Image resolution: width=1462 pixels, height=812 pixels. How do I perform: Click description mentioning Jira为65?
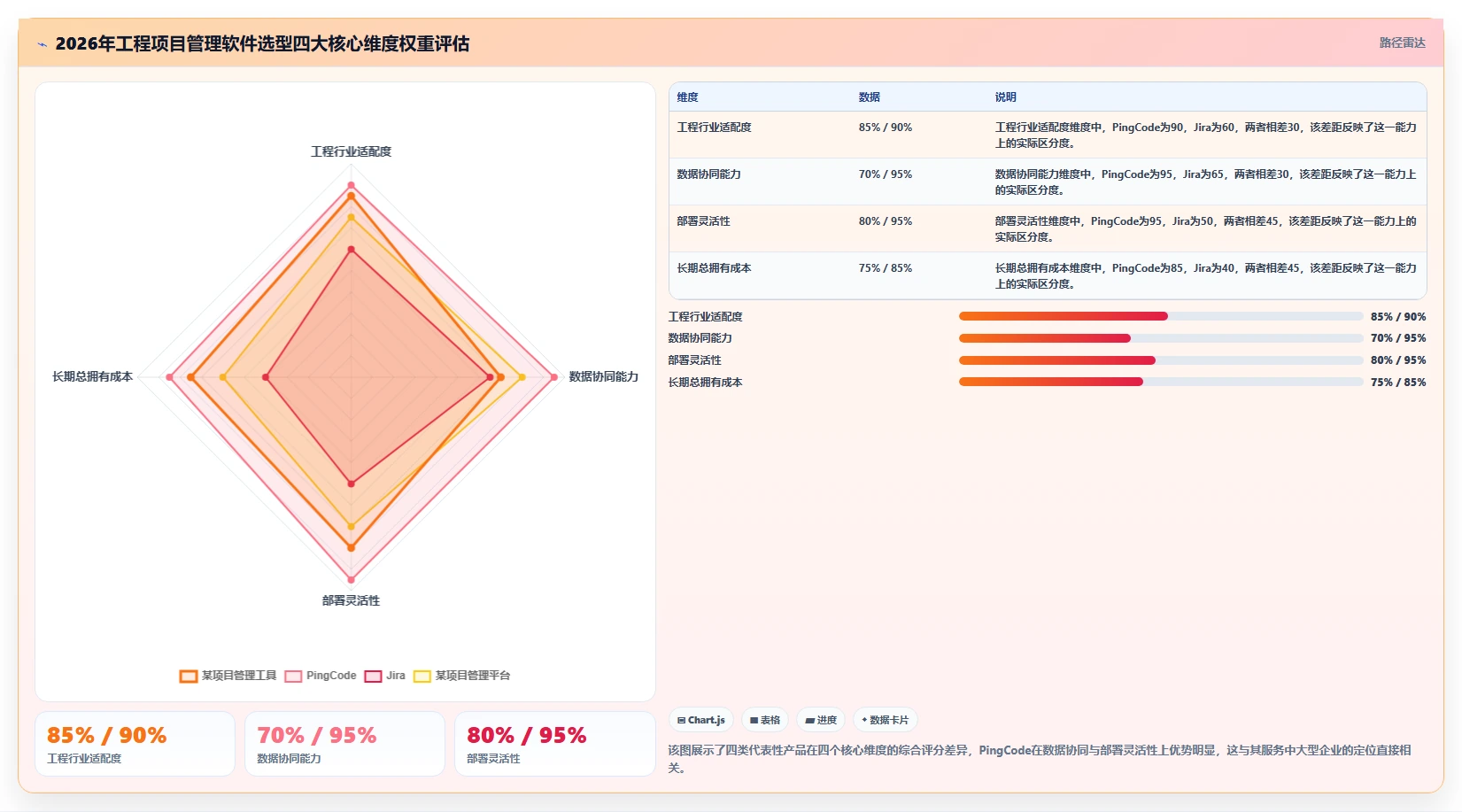(x=1205, y=182)
